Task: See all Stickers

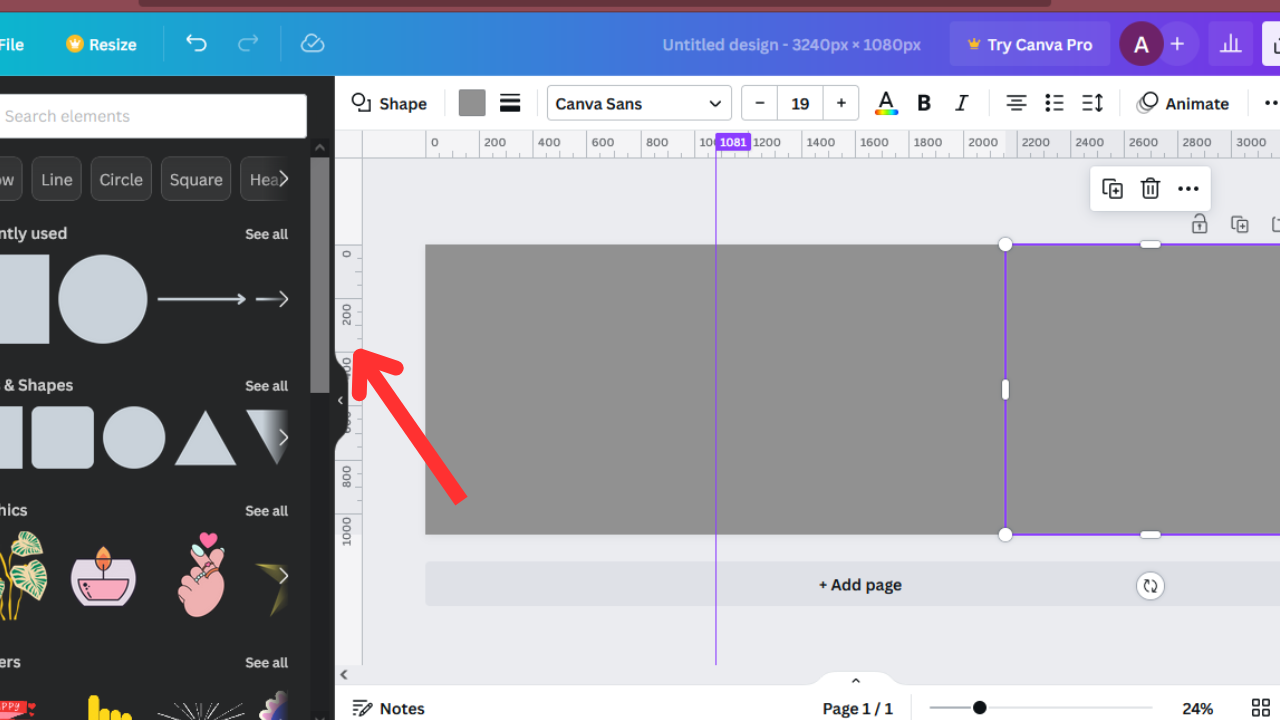Action: [x=266, y=663]
